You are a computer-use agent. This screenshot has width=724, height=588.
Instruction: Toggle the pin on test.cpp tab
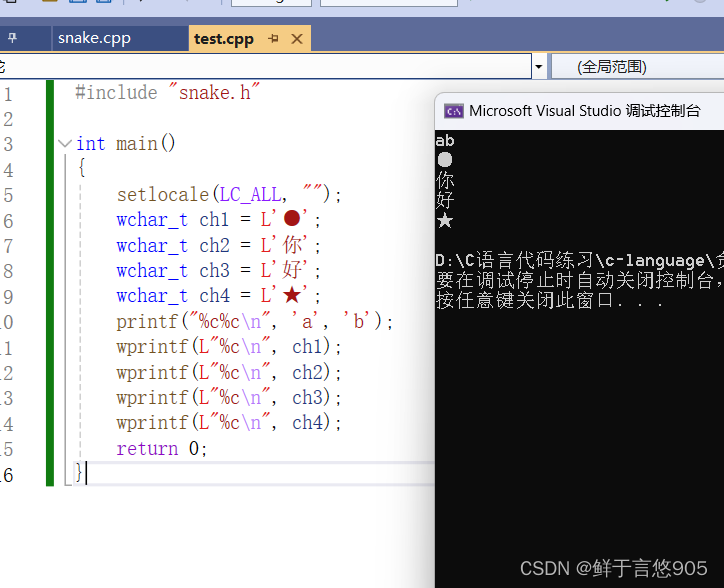click(x=273, y=39)
